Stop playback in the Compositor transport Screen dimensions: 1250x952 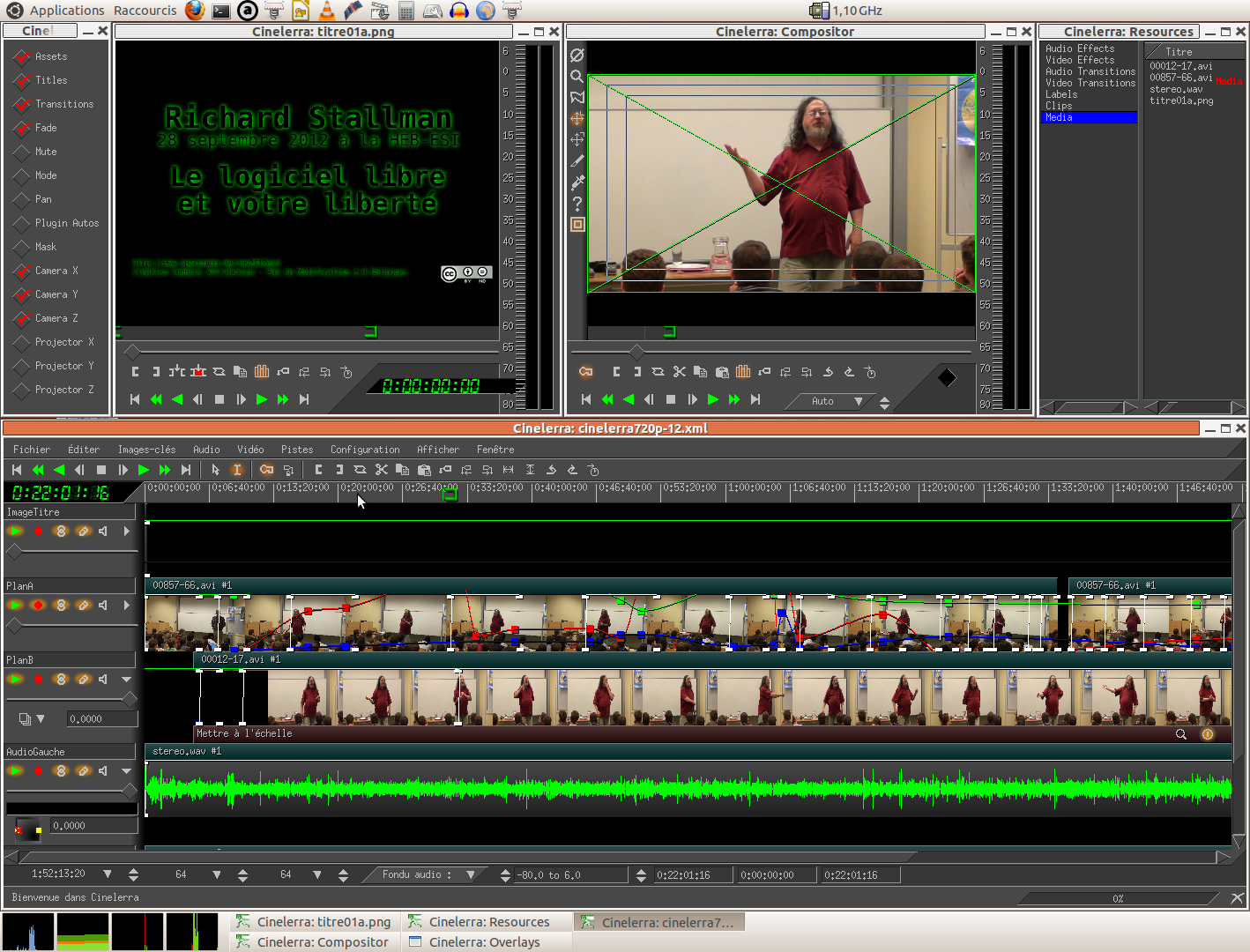(x=671, y=399)
